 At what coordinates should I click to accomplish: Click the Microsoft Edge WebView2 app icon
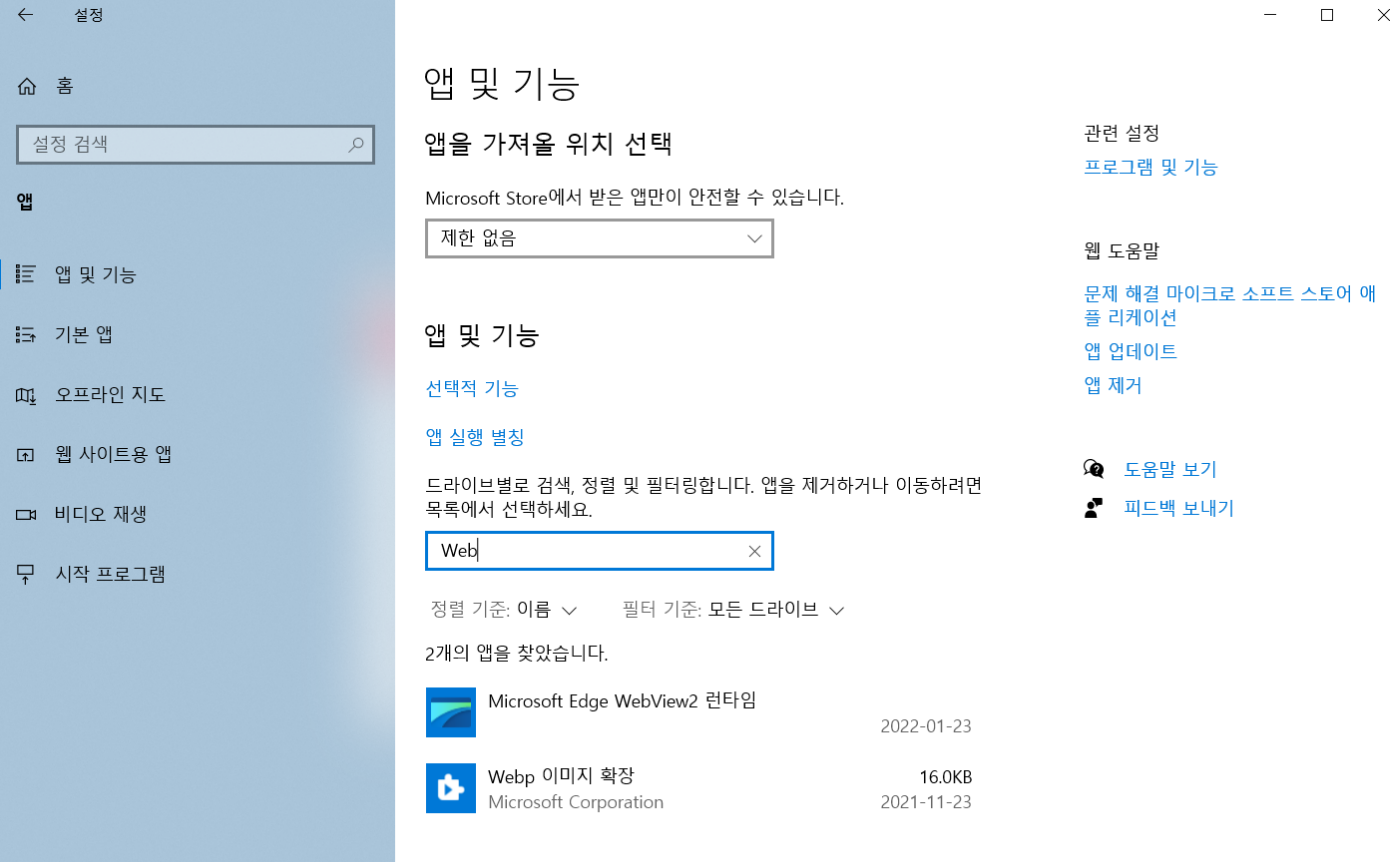(451, 712)
